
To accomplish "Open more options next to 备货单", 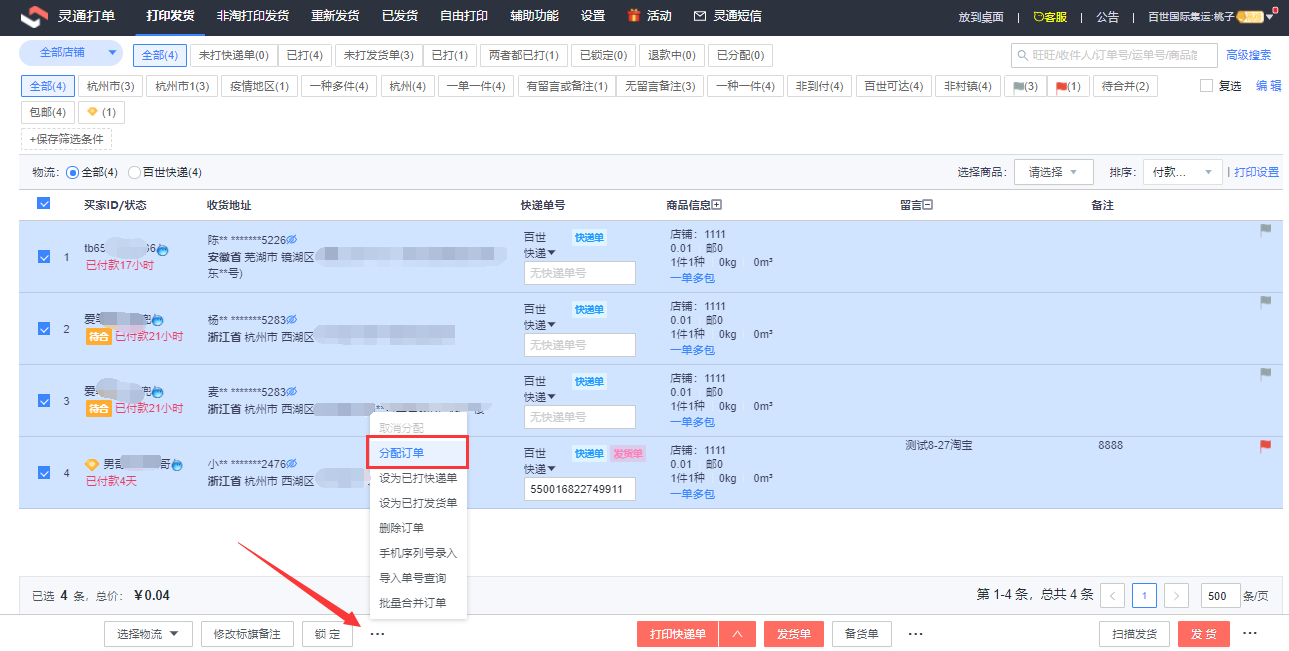I will click(x=915, y=634).
